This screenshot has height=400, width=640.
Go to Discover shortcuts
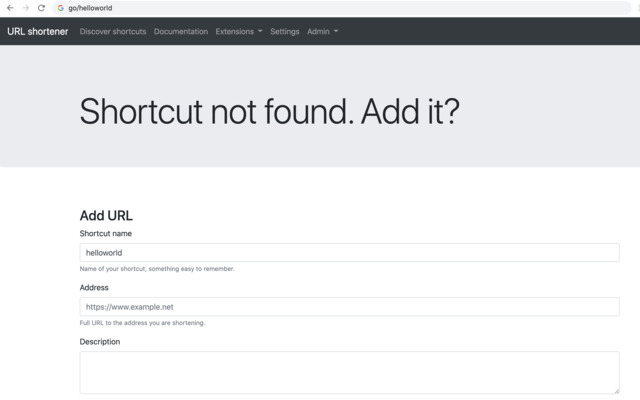(113, 31)
